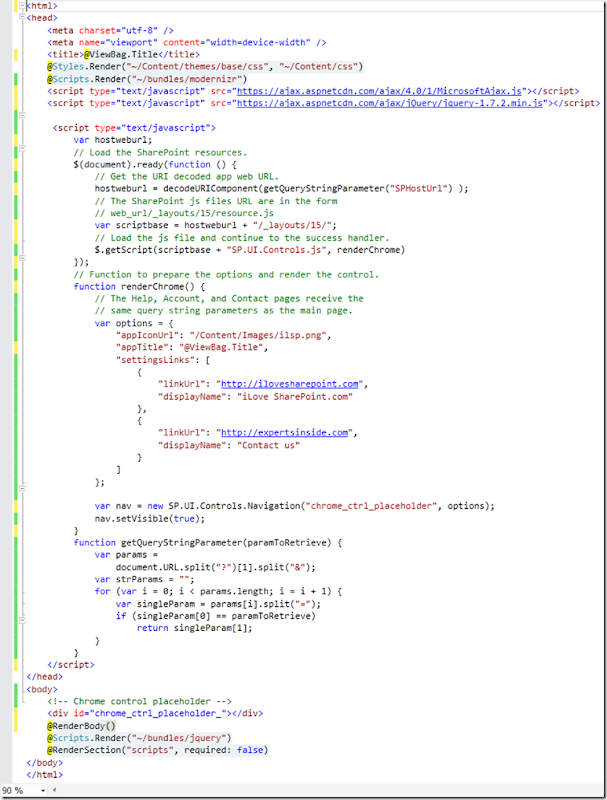The width and height of the screenshot is (607, 800).
Task: Click the return singleParam[1]; statement
Action: tap(194, 628)
